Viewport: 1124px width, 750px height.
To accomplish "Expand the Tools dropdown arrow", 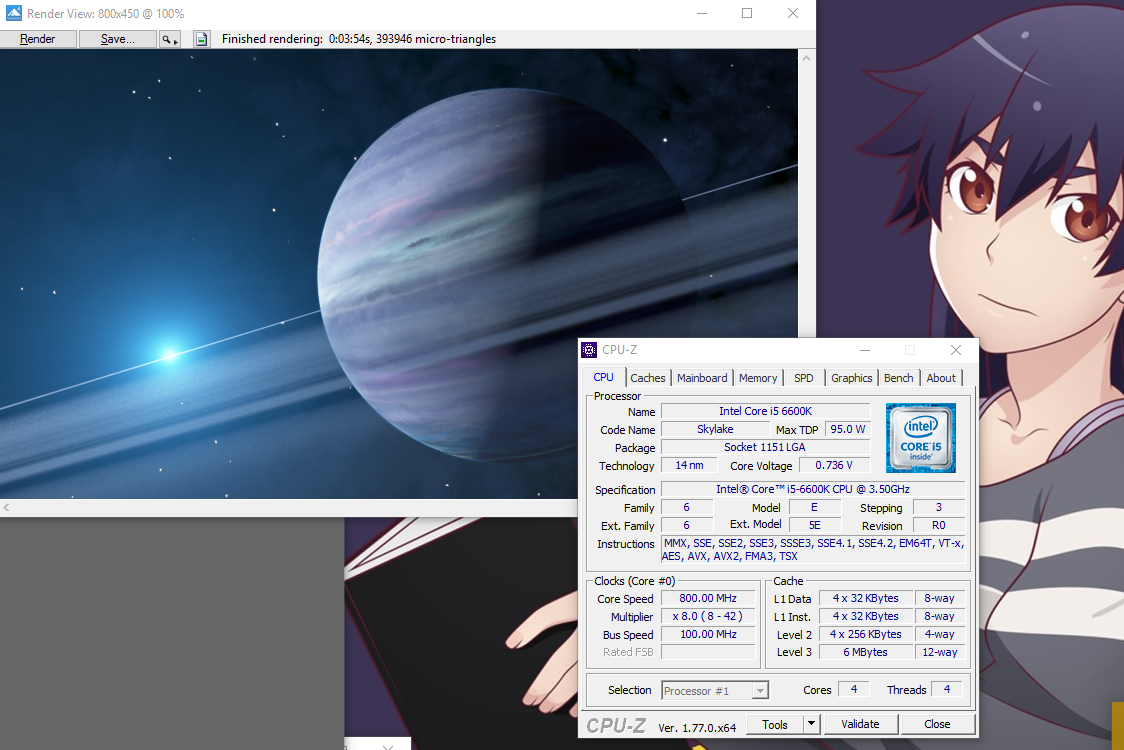I will (811, 724).
